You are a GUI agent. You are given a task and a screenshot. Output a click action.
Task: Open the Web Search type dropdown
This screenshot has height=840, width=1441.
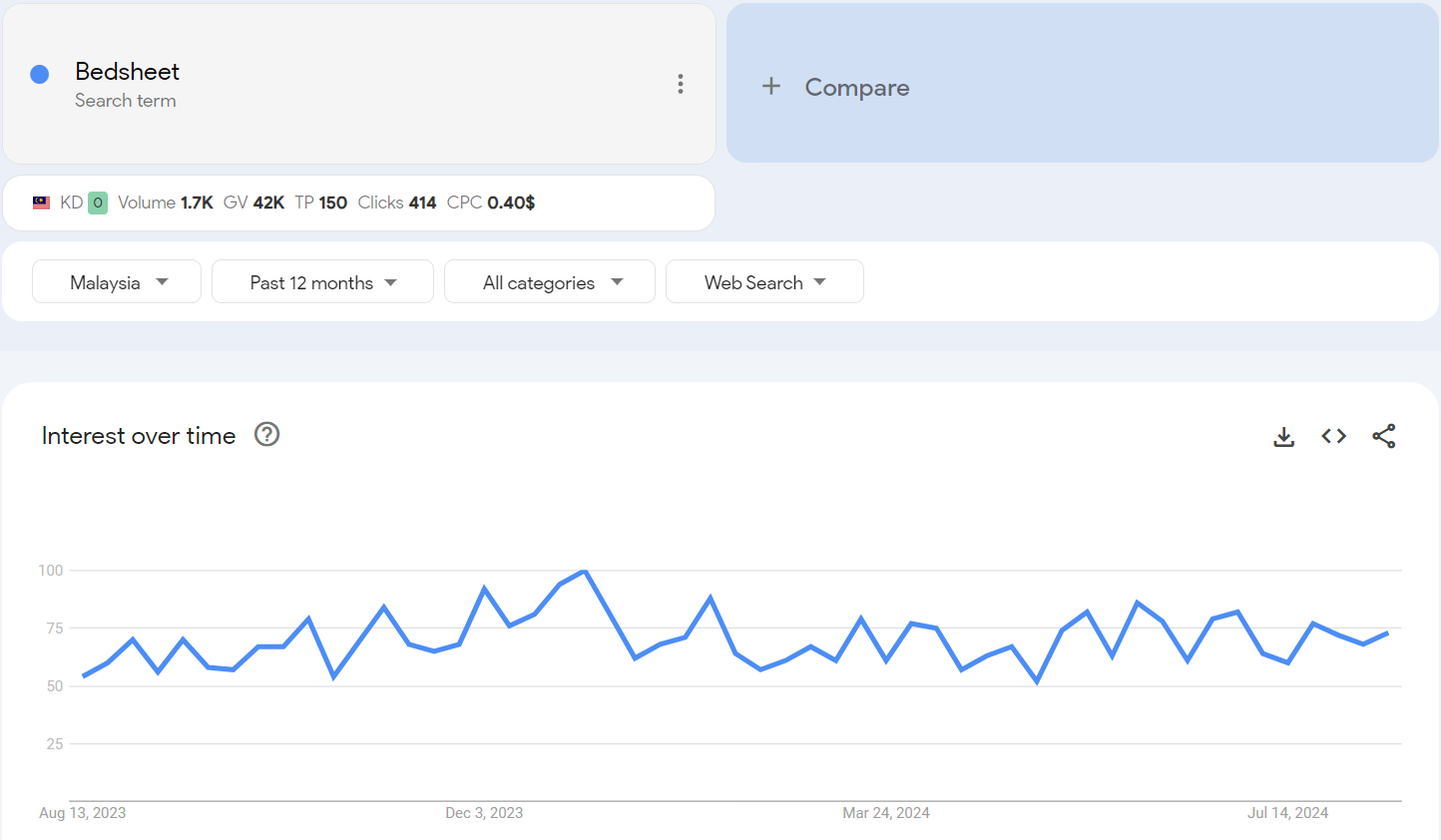[764, 282]
